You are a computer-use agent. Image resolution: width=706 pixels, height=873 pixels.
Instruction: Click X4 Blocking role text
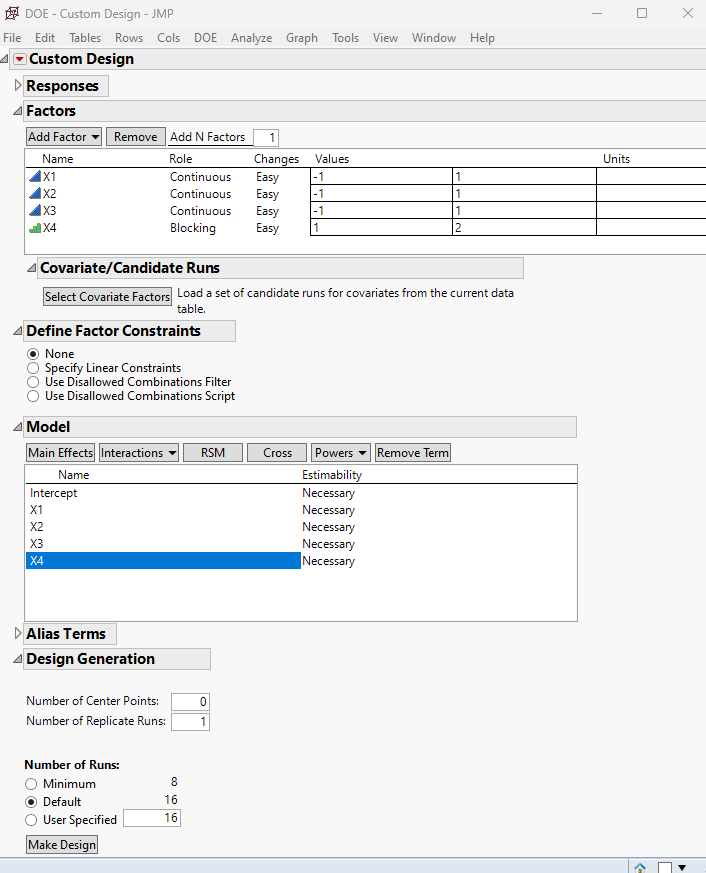tap(193, 228)
